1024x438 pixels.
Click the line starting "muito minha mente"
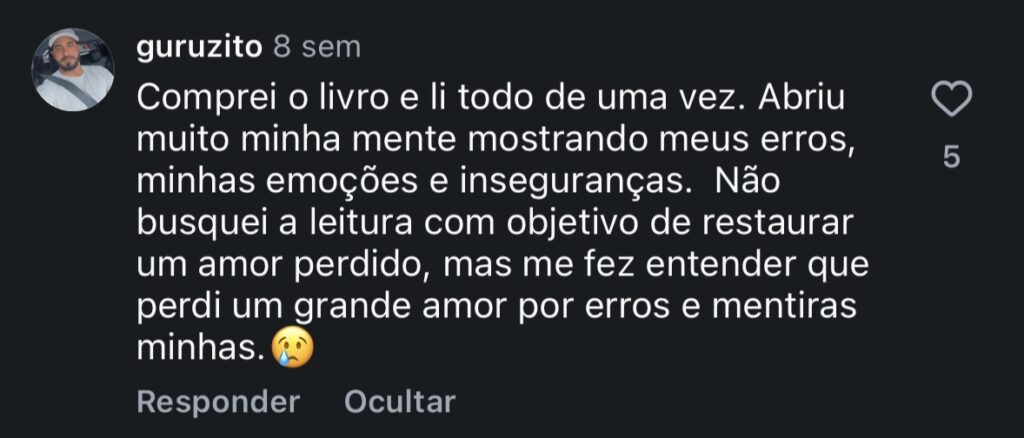coord(495,141)
